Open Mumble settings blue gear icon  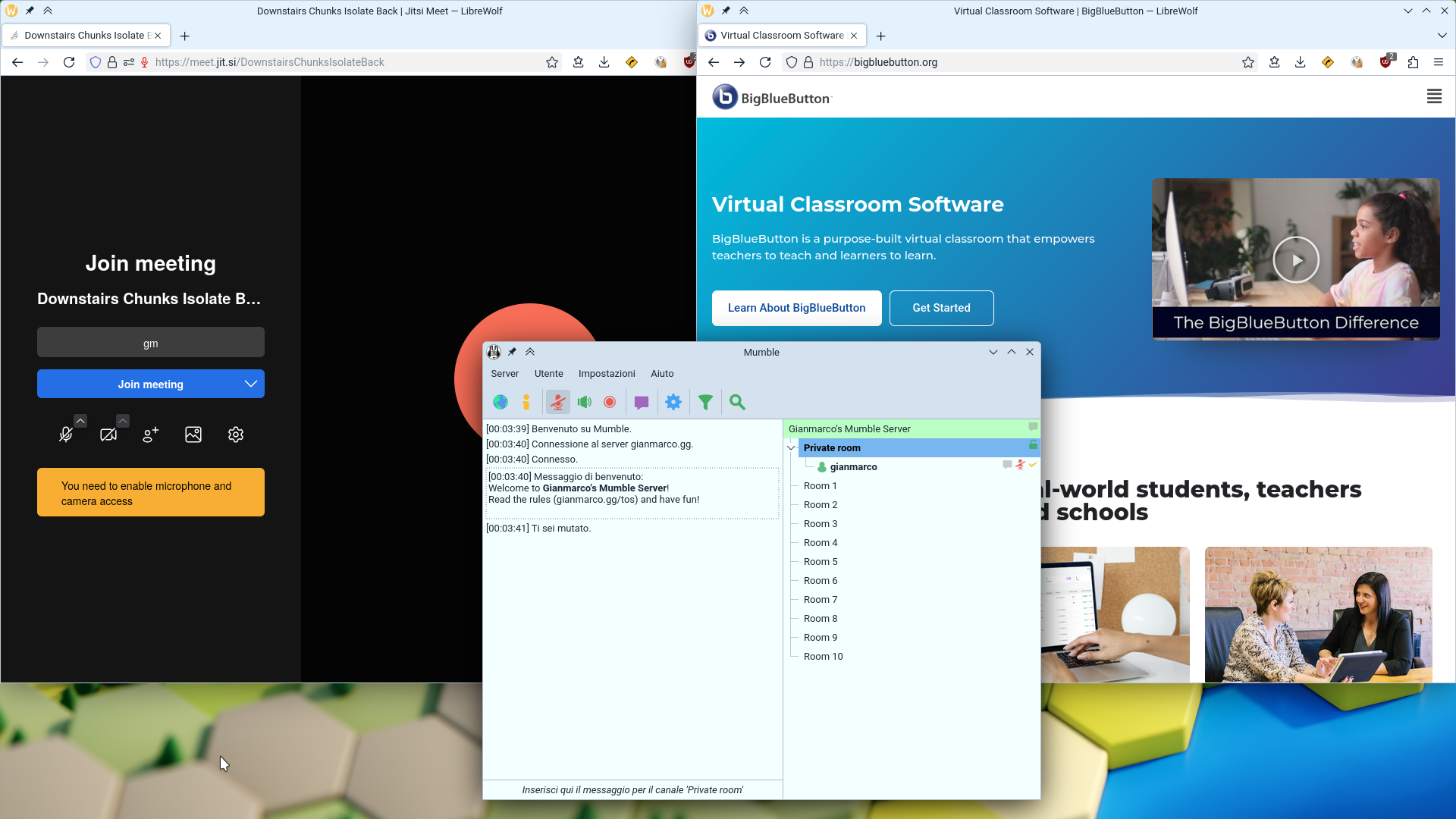pos(673,403)
